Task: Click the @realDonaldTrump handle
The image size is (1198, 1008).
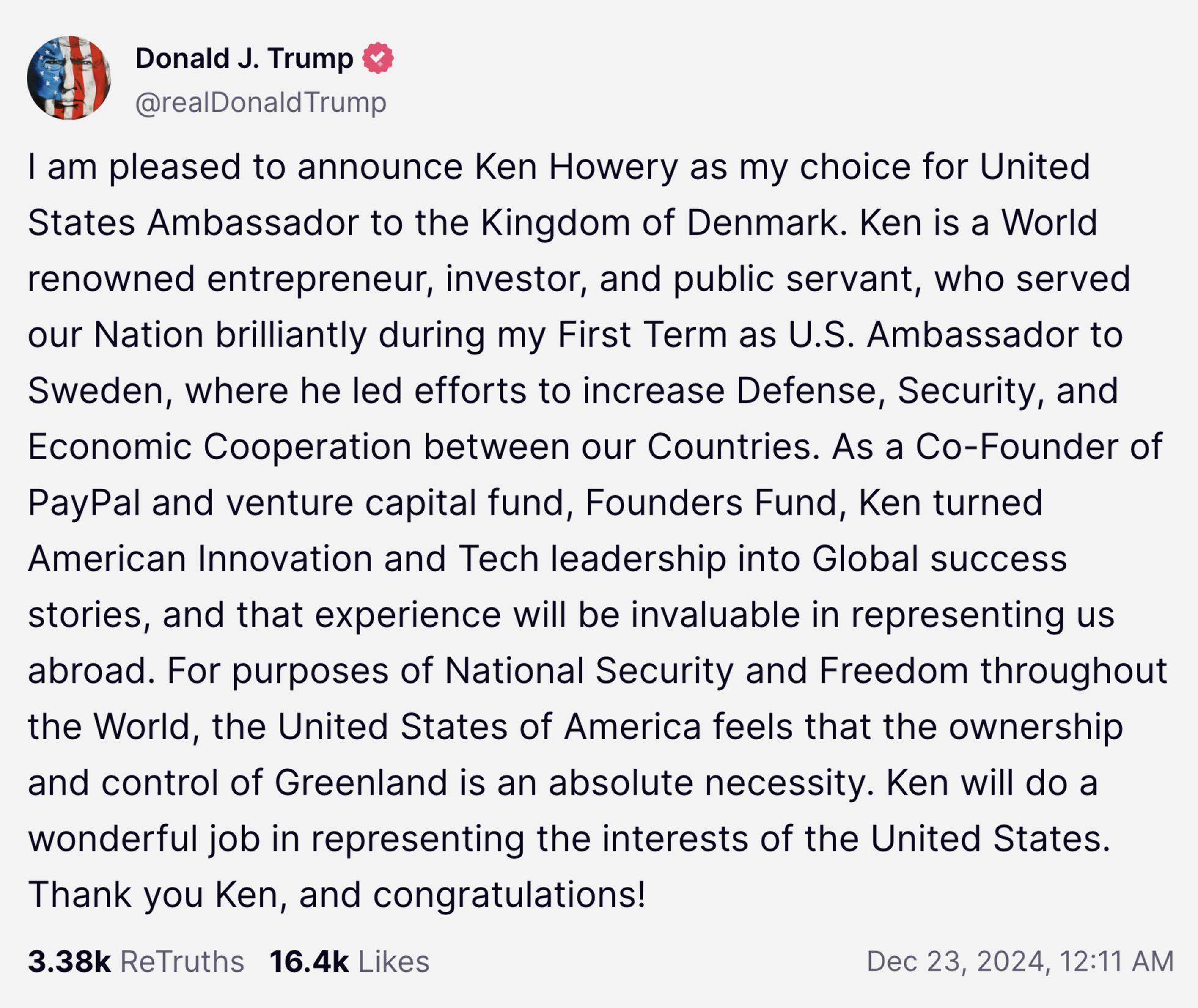Action: pos(261,102)
